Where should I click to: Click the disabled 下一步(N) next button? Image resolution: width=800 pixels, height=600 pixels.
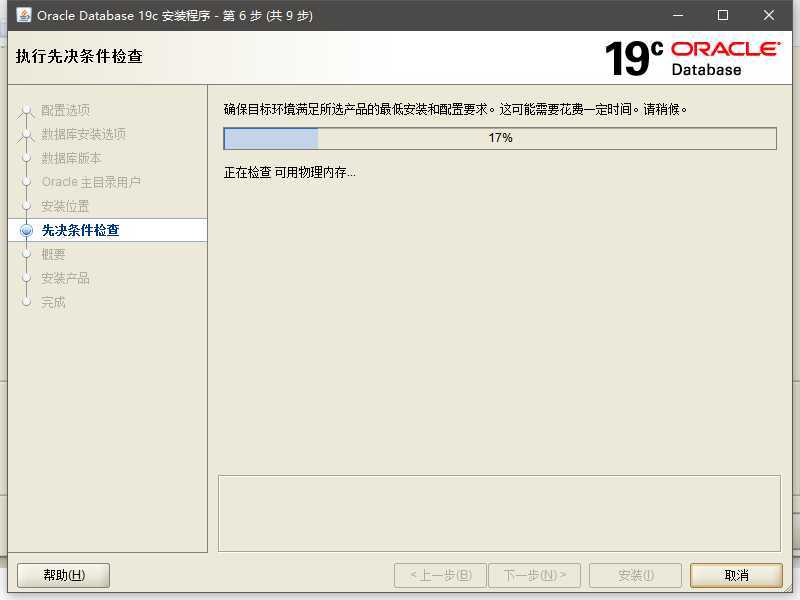(535, 576)
